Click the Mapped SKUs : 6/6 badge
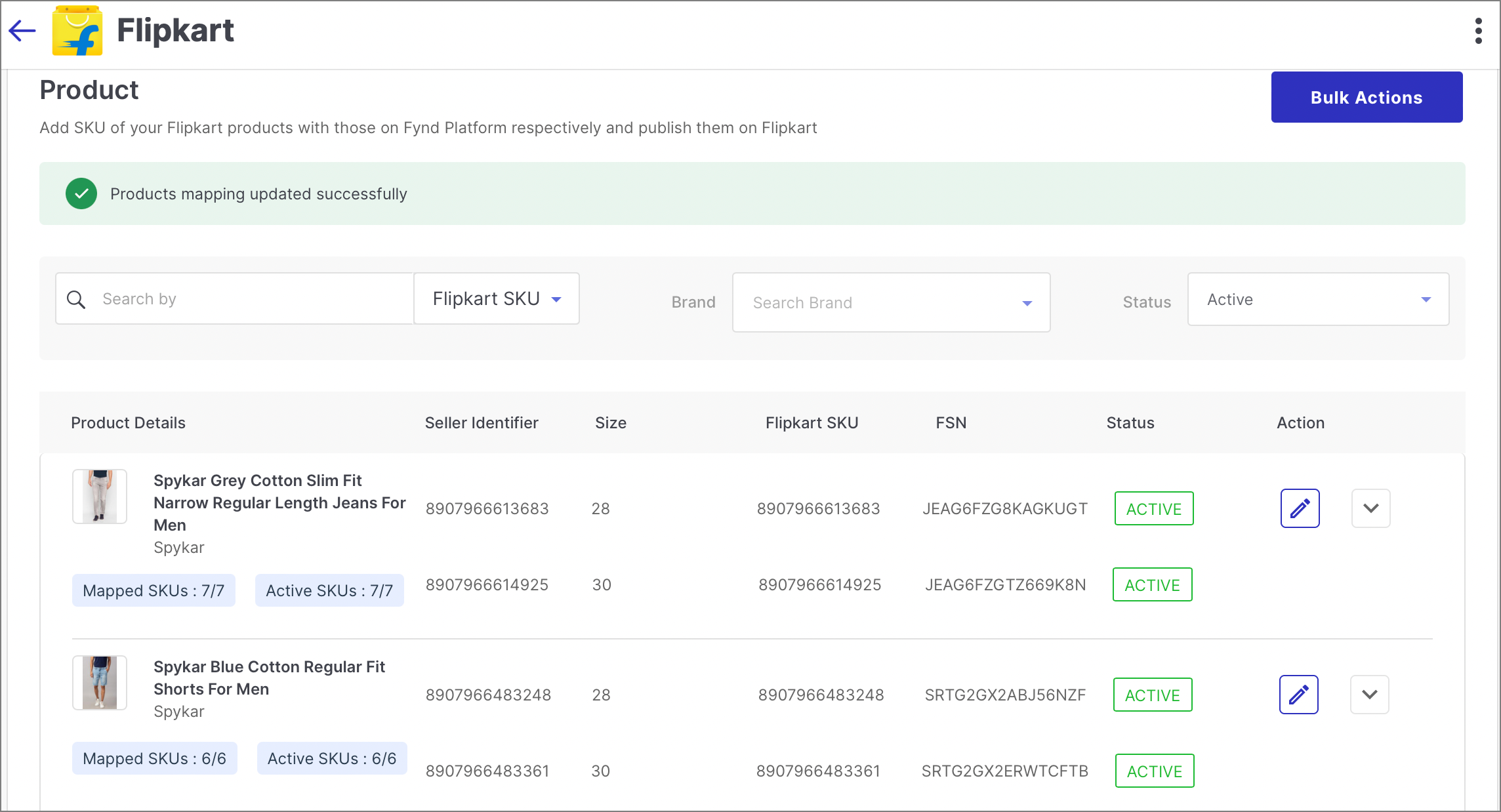1501x812 pixels. coord(154,758)
